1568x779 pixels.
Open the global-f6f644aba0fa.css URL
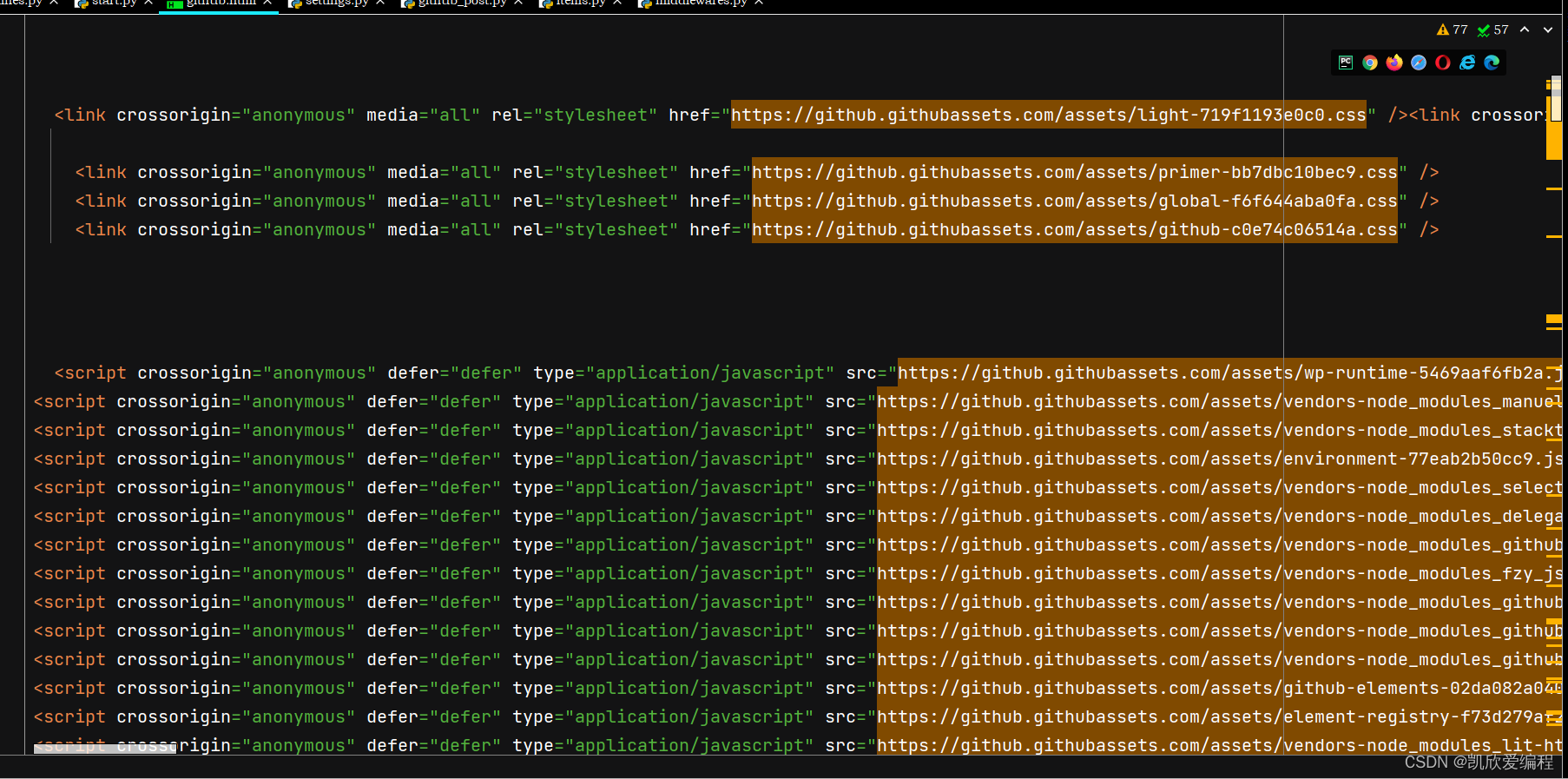click(1074, 201)
